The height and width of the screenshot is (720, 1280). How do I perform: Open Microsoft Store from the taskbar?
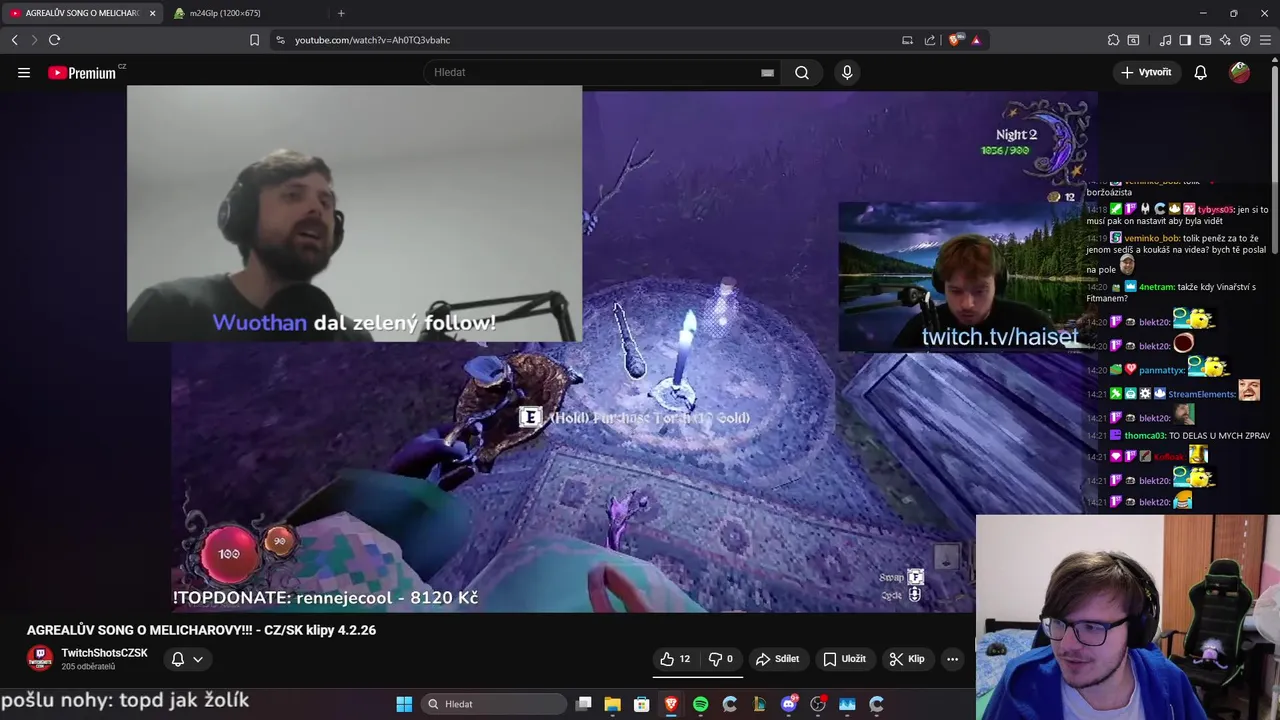642,704
